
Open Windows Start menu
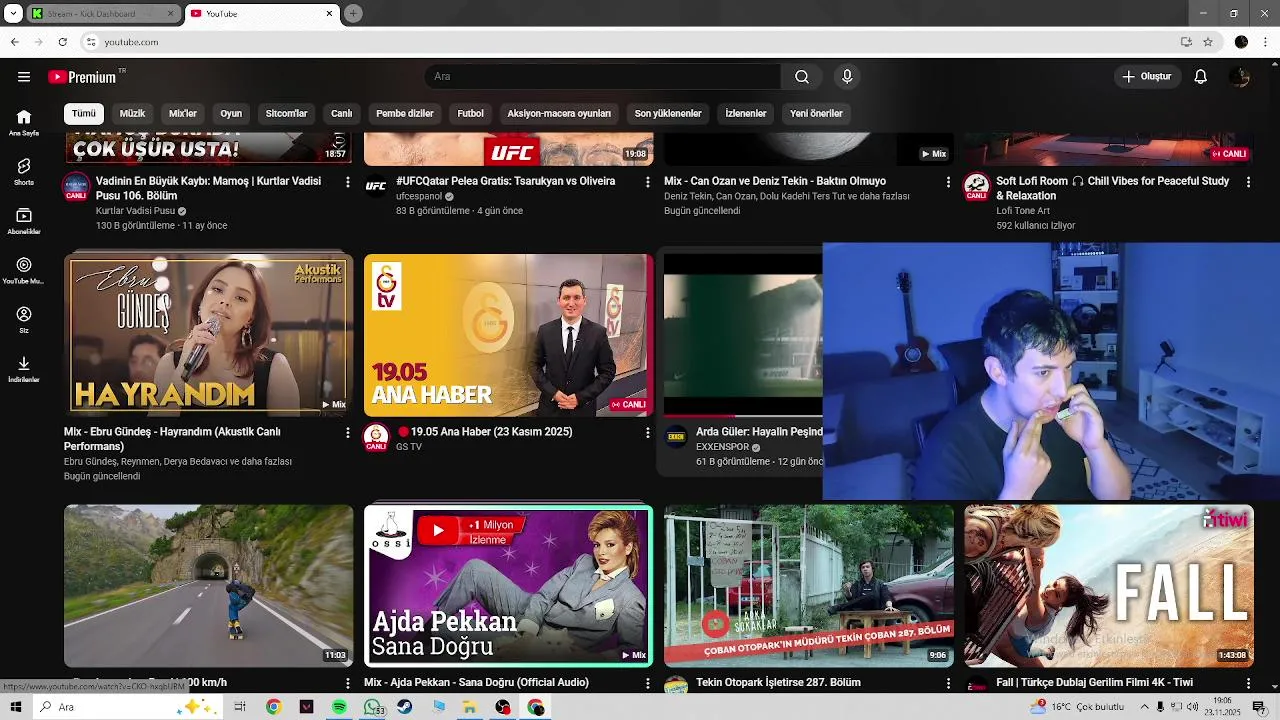click(16, 707)
